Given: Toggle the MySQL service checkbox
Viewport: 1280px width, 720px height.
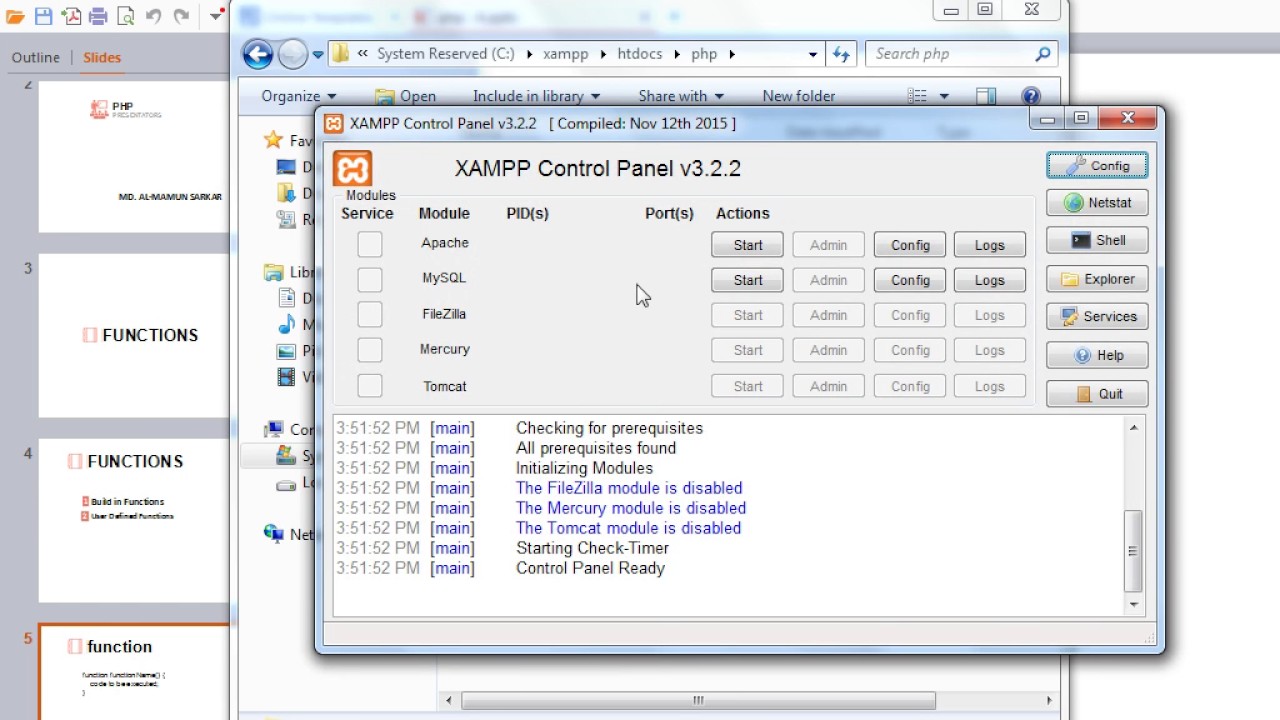Looking at the screenshot, I should pyautogui.click(x=370, y=279).
